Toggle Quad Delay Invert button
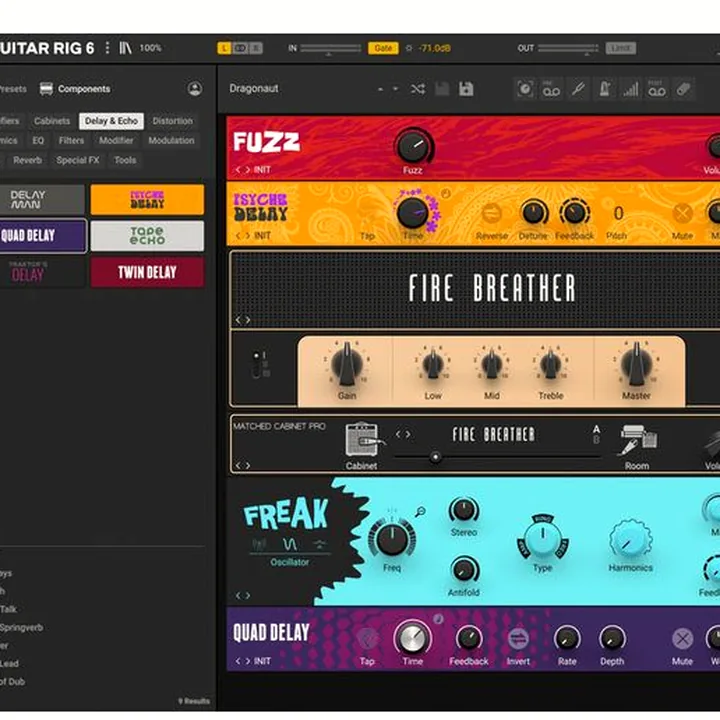 [518, 639]
